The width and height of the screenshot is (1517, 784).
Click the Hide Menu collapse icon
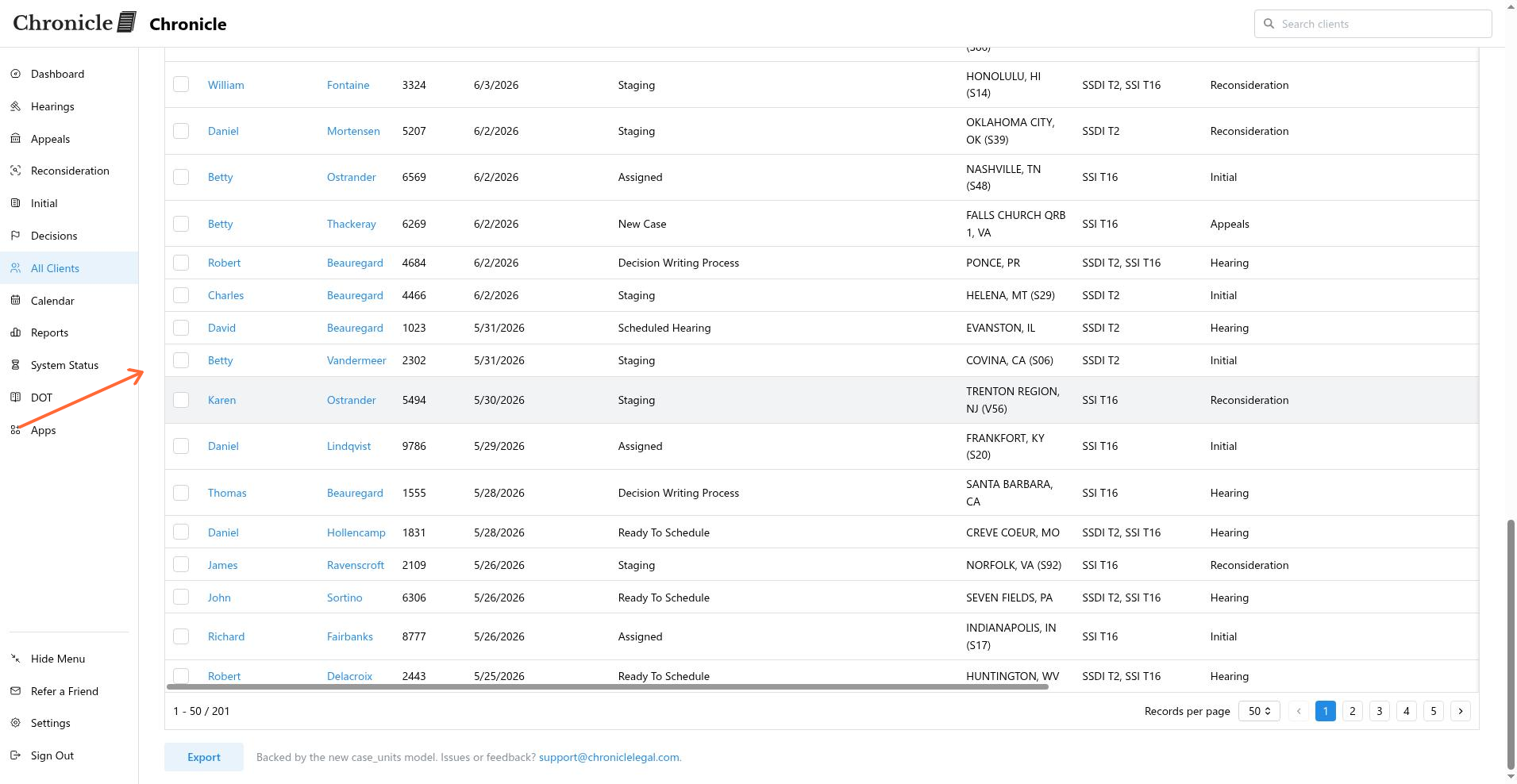(15, 659)
